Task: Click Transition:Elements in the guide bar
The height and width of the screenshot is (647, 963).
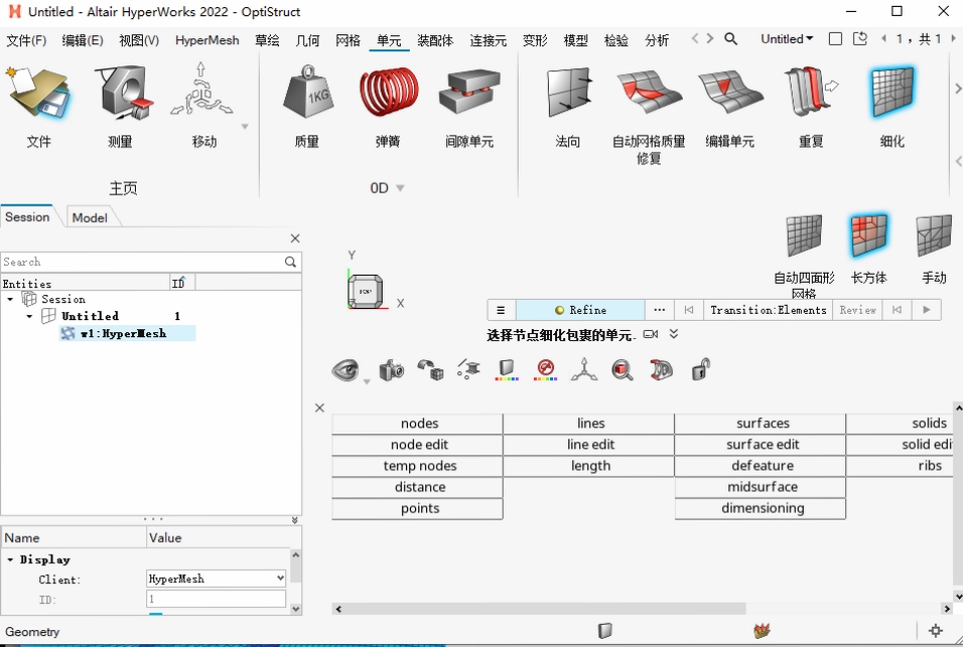Action: pos(768,310)
